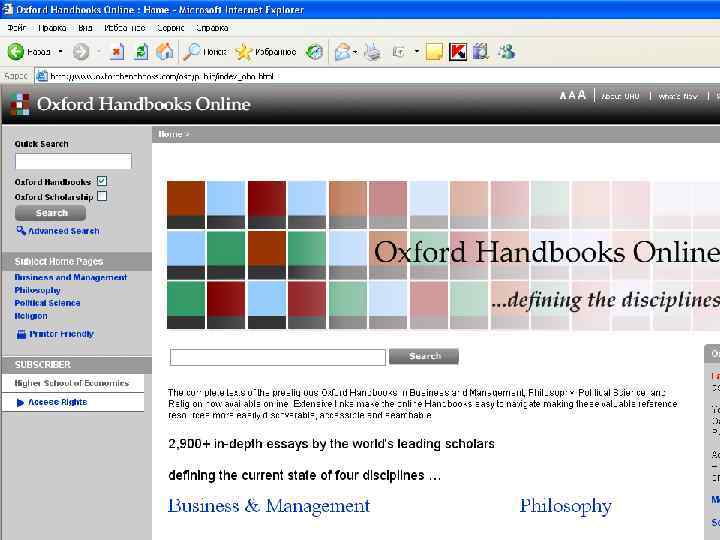This screenshot has height=540, width=720.
Task: Click the page icon in the address bar
Action: tap(42, 76)
